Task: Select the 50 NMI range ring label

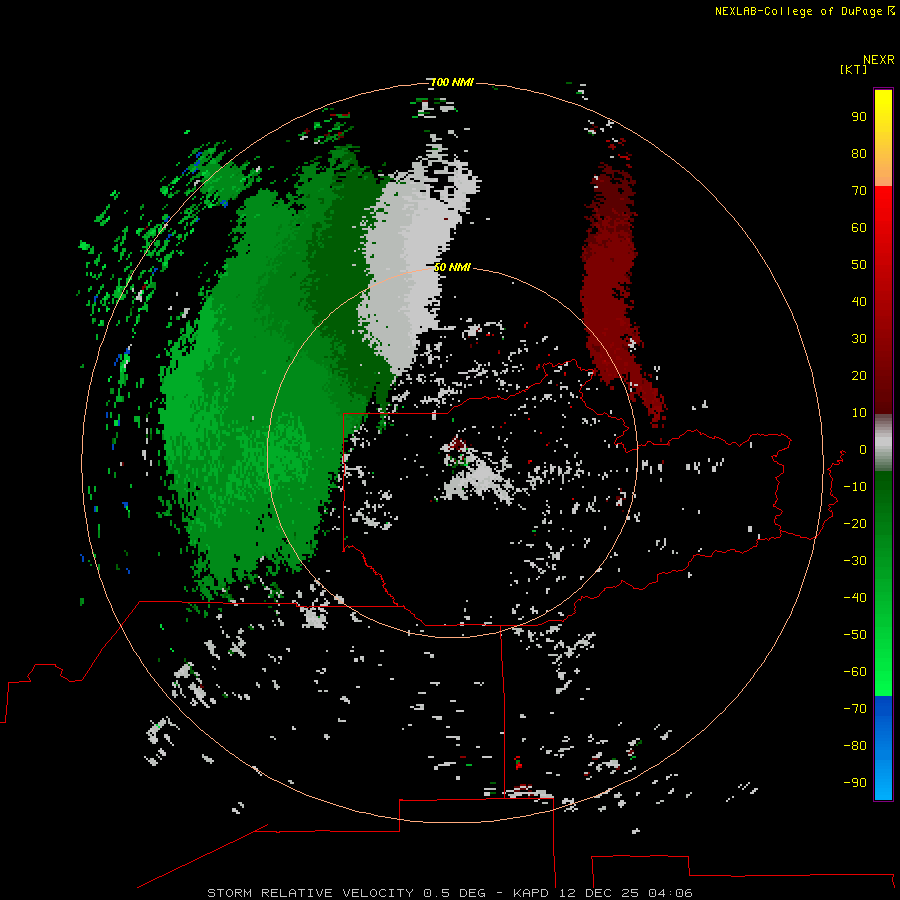Action: (x=452, y=267)
